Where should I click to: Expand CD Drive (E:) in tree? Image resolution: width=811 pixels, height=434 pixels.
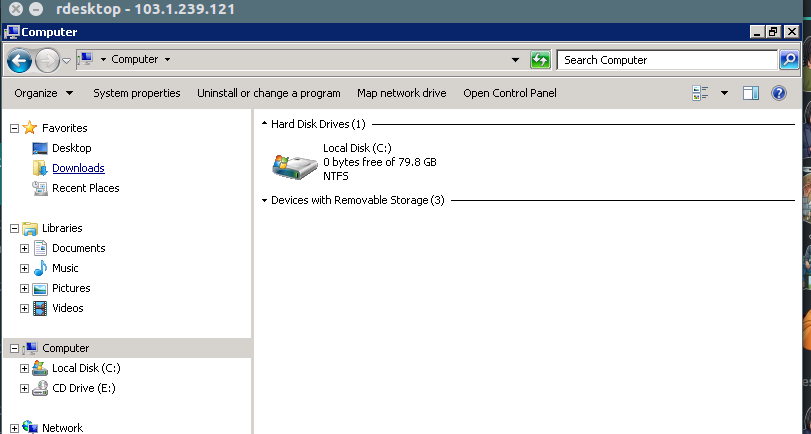[x=24, y=388]
